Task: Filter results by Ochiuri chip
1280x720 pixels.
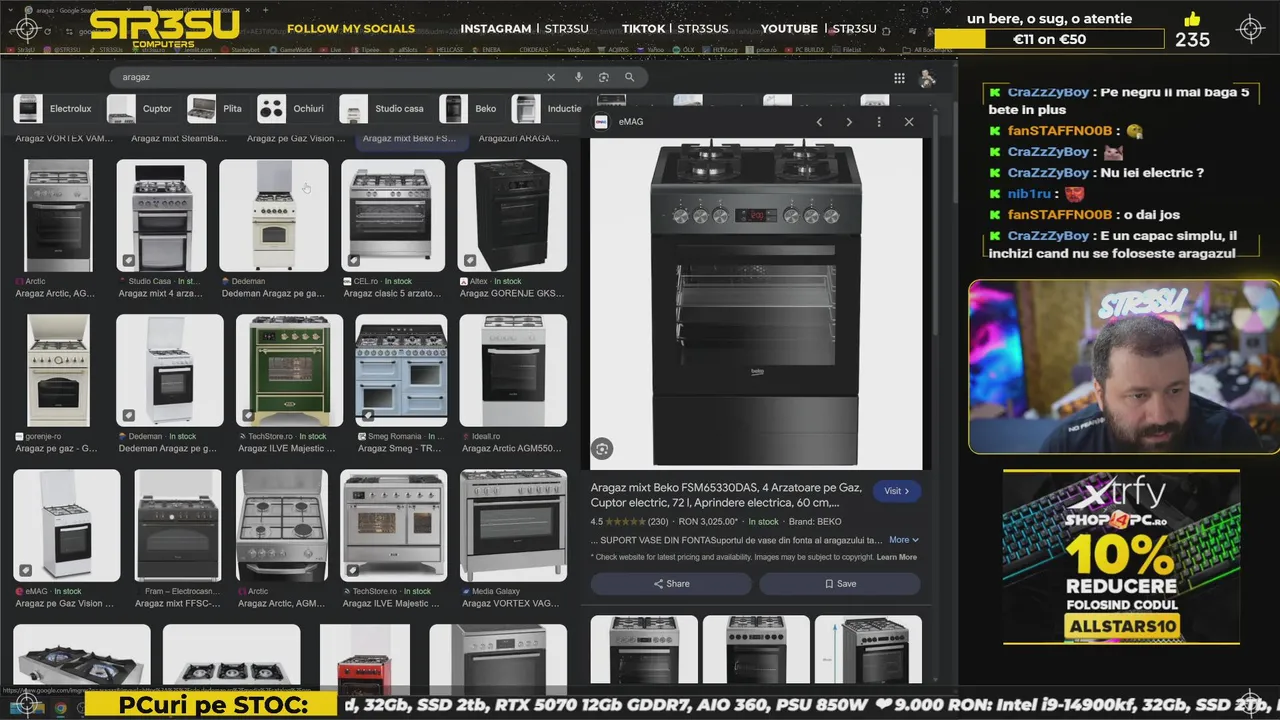Action: point(293,109)
